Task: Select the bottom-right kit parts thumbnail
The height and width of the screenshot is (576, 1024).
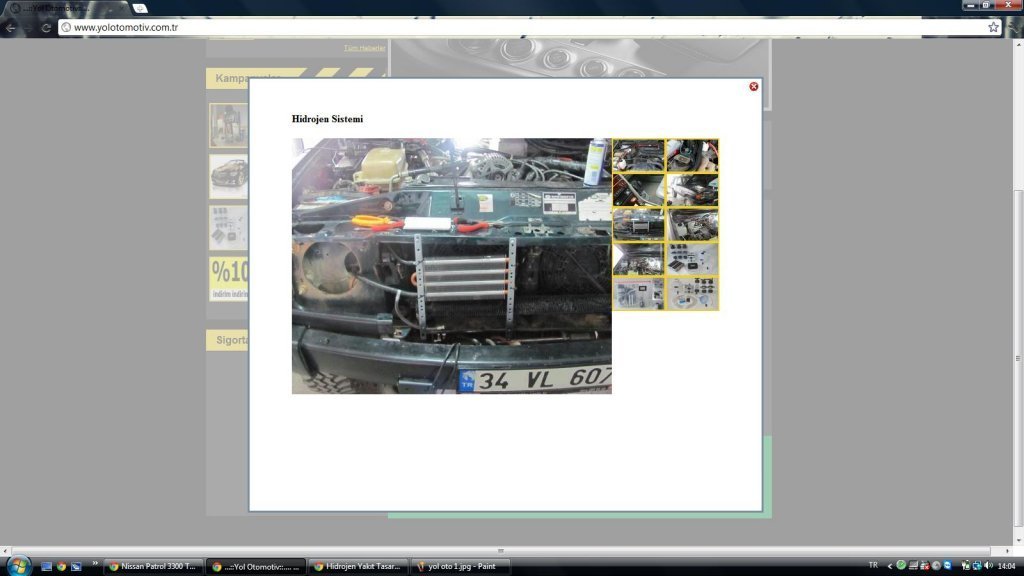Action: coord(692,294)
